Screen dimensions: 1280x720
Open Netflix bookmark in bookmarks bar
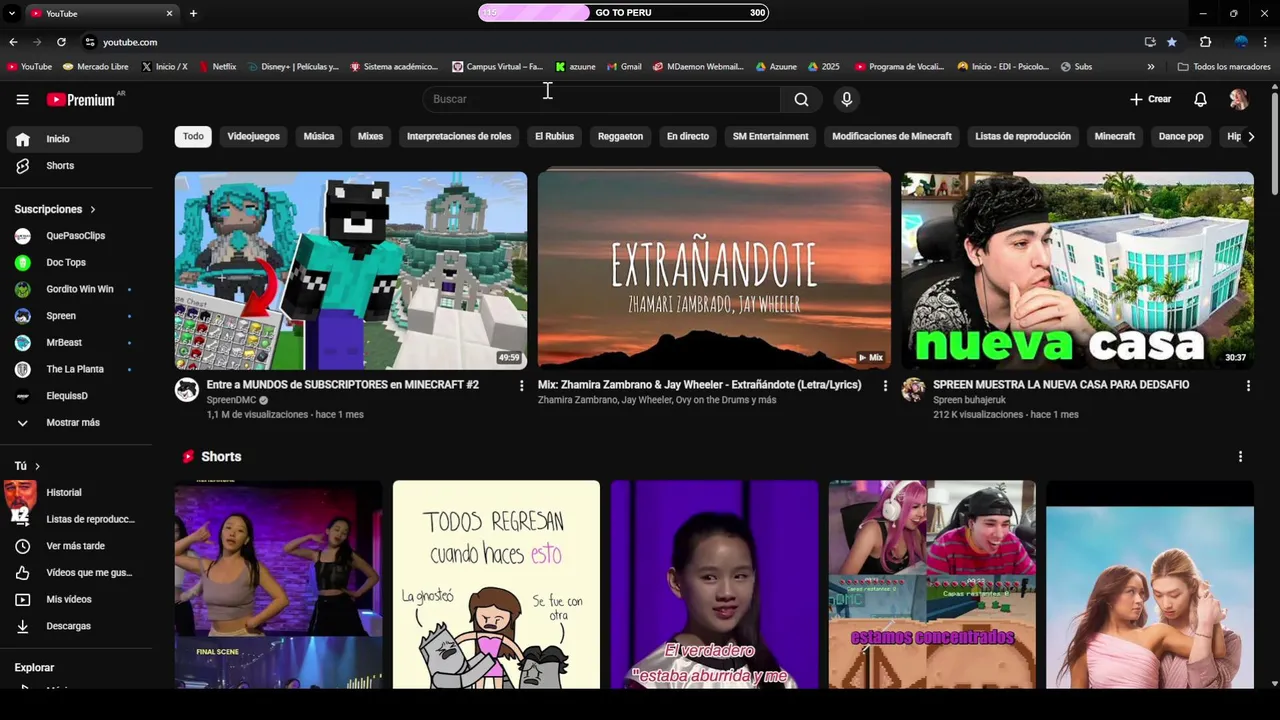(x=217, y=67)
